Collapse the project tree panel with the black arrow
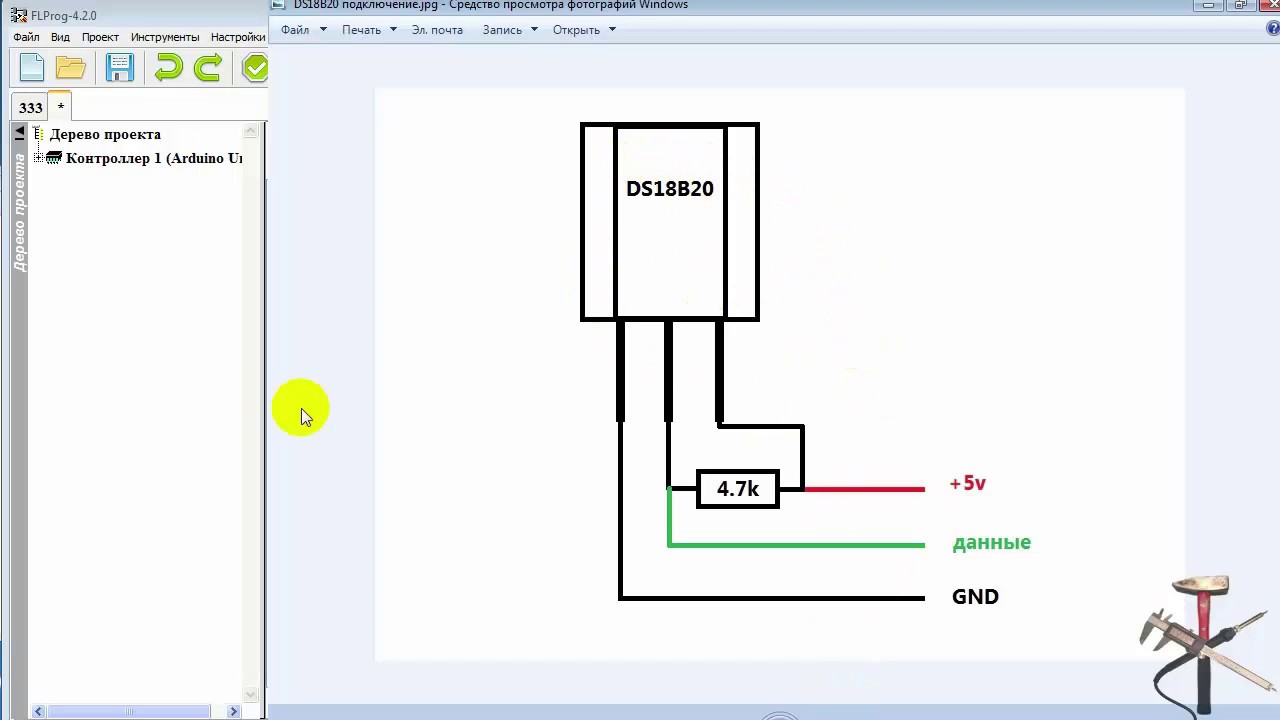The height and width of the screenshot is (720, 1280). coord(19,133)
